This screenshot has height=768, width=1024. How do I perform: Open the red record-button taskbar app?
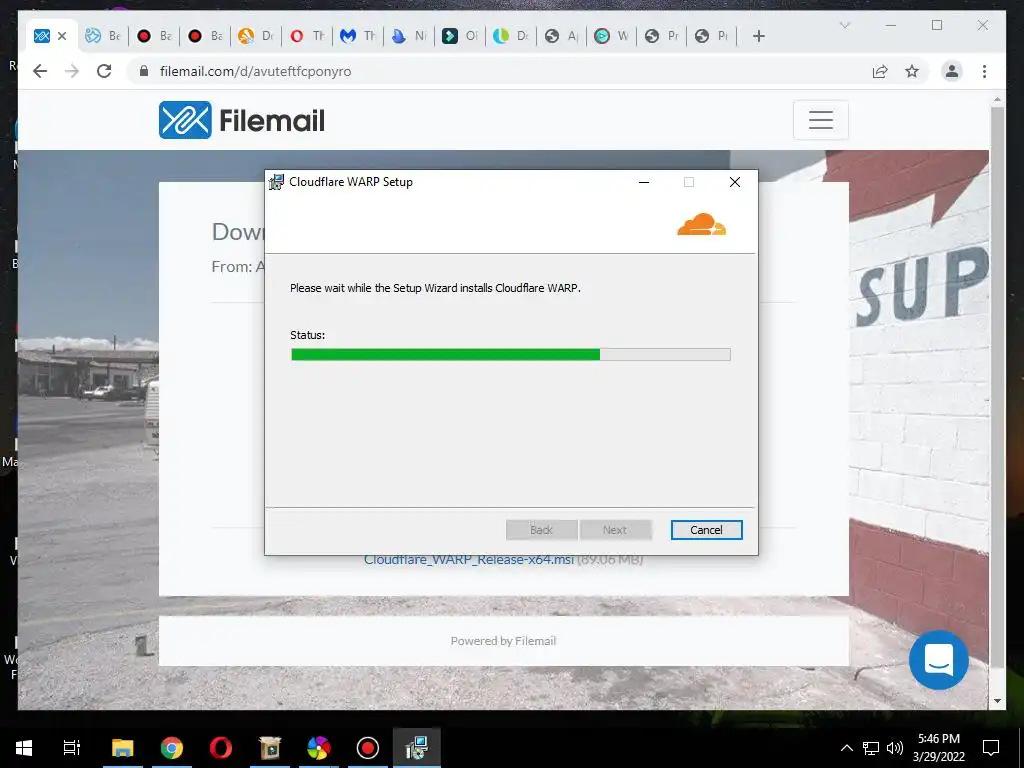tap(368, 748)
